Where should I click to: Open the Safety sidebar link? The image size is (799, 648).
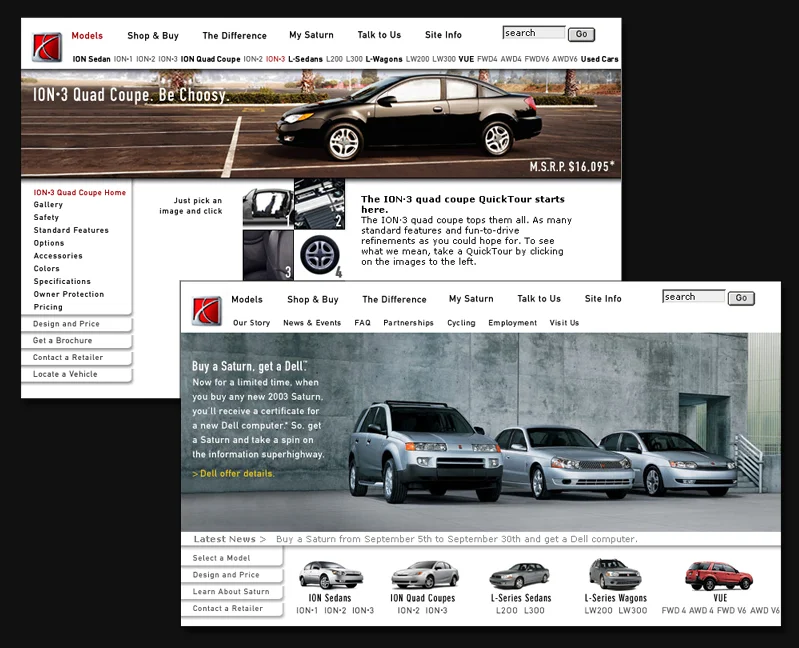46,218
